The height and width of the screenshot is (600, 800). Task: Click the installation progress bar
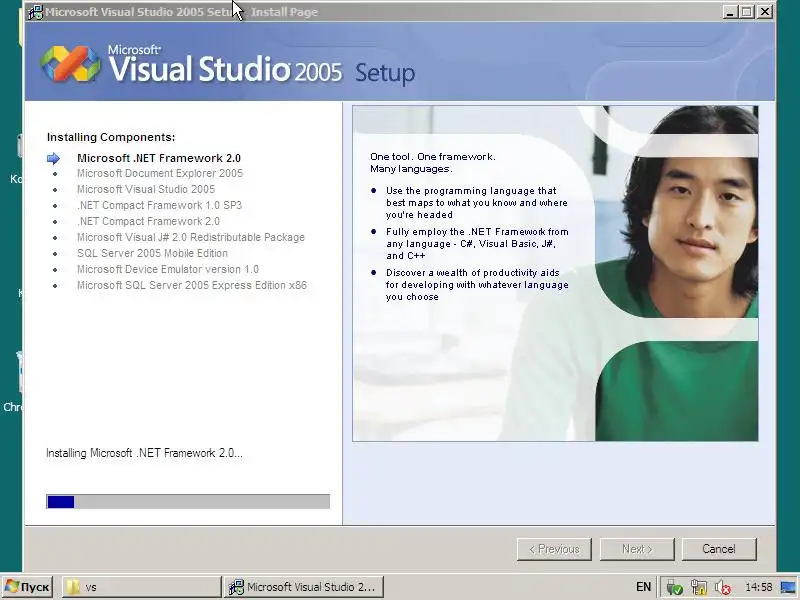pos(188,502)
